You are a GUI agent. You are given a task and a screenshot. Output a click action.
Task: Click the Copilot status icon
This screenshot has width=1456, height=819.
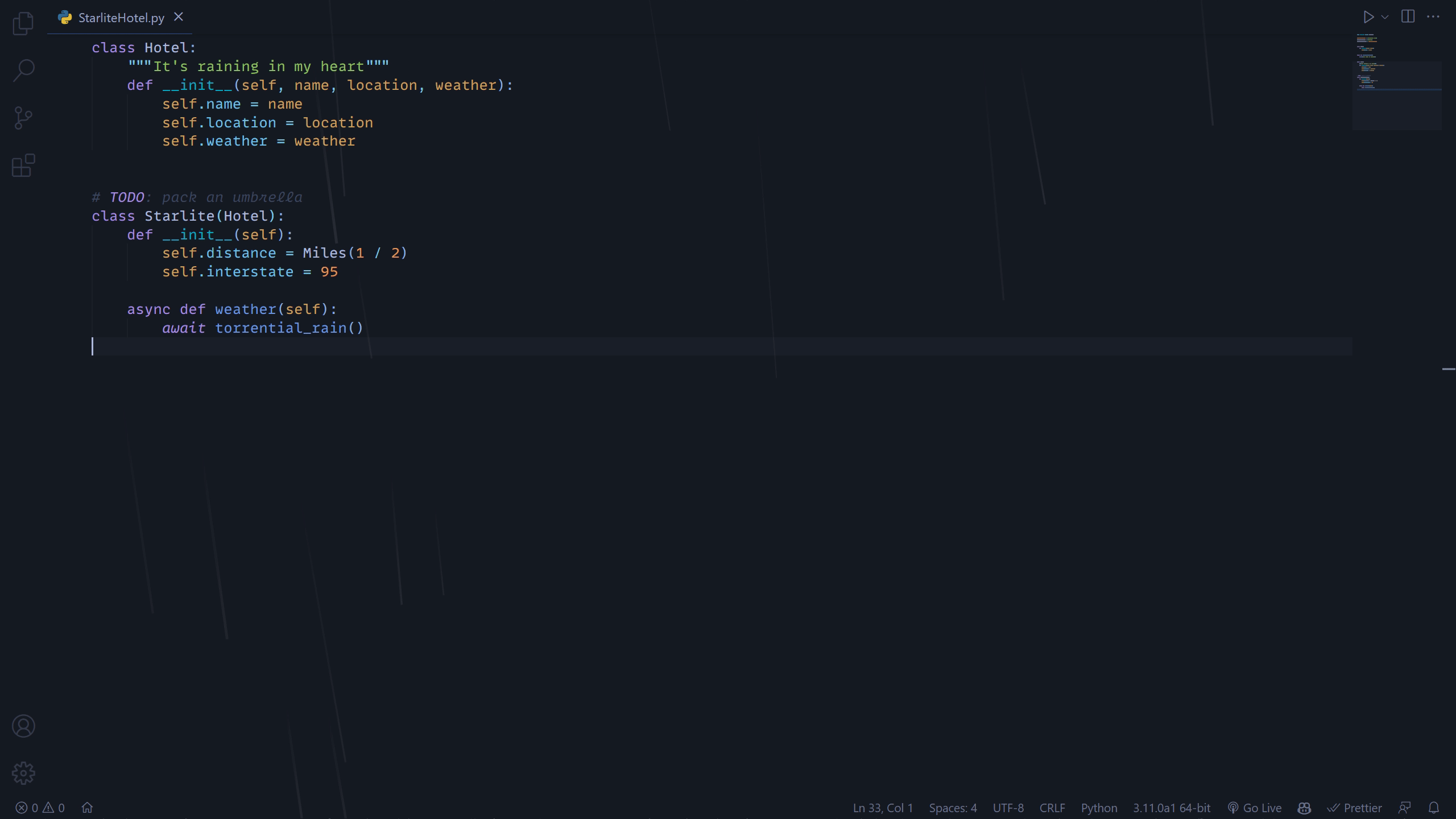click(1304, 808)
